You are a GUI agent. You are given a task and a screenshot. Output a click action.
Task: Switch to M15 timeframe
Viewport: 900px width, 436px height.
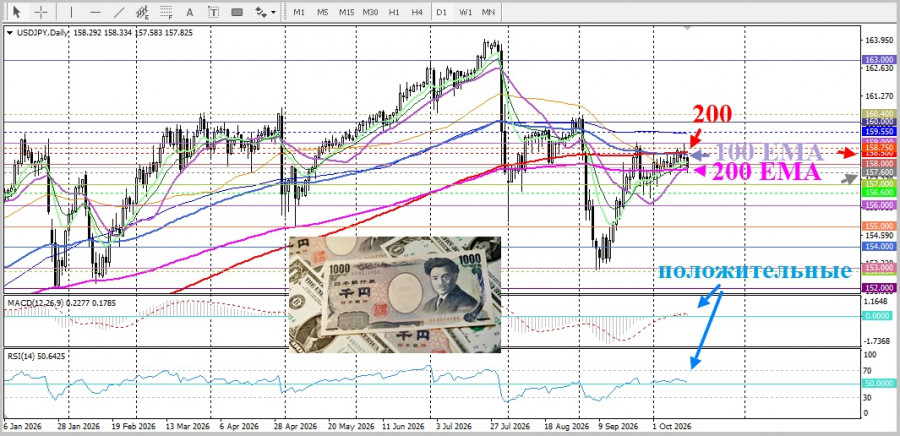[x=346, y=11]
